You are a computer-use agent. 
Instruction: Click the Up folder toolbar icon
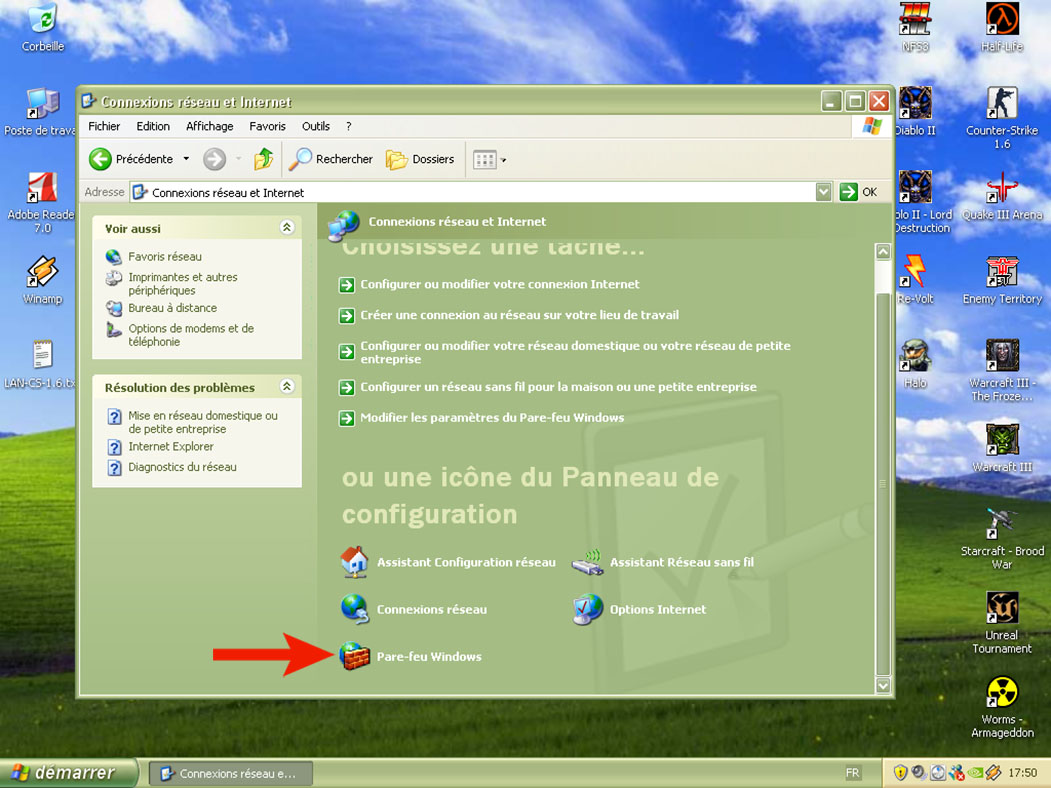tap(264, 159)
